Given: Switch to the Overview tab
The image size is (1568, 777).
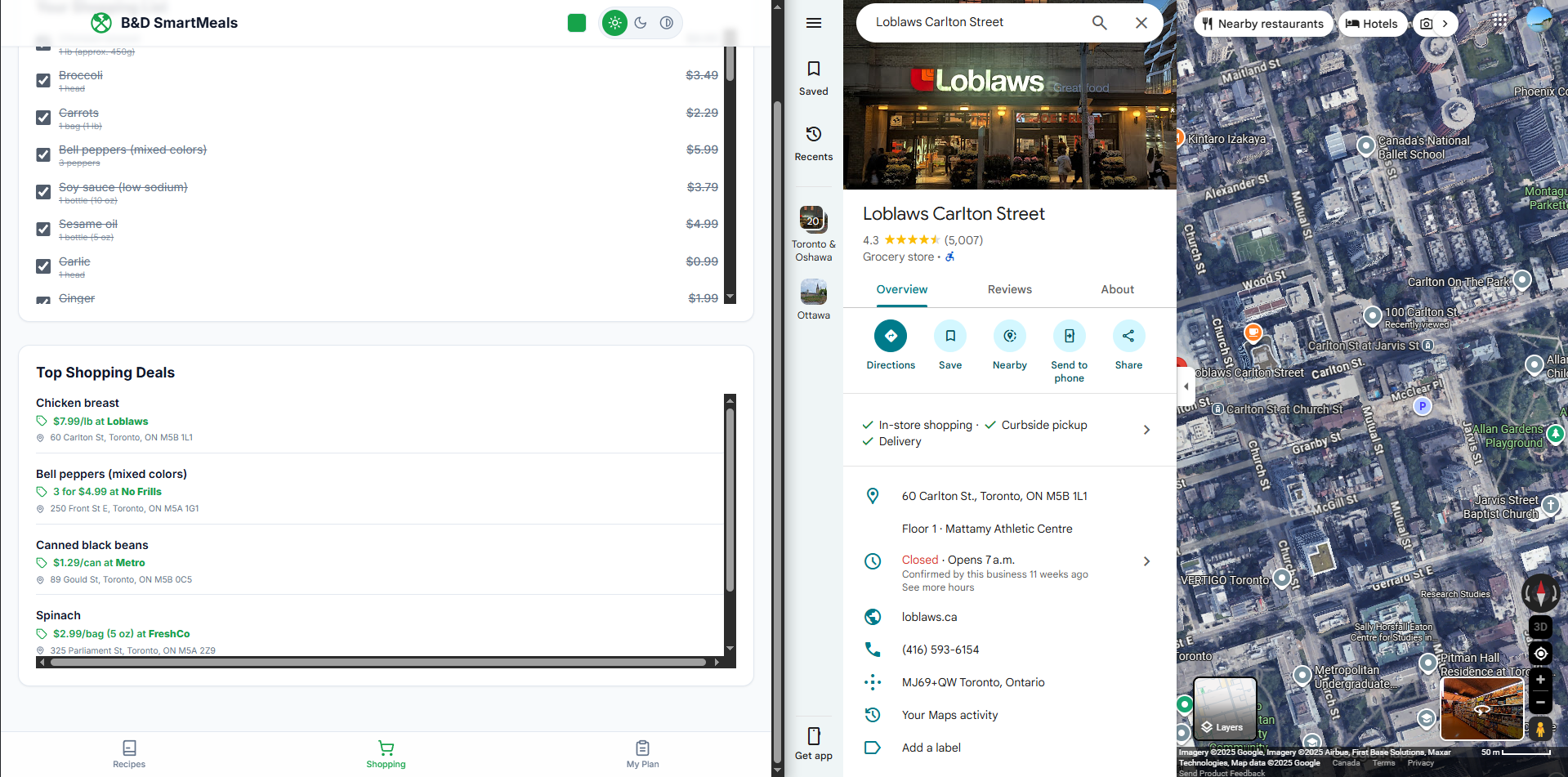Looking at the screenshot, I should click(x=902, y=290).
